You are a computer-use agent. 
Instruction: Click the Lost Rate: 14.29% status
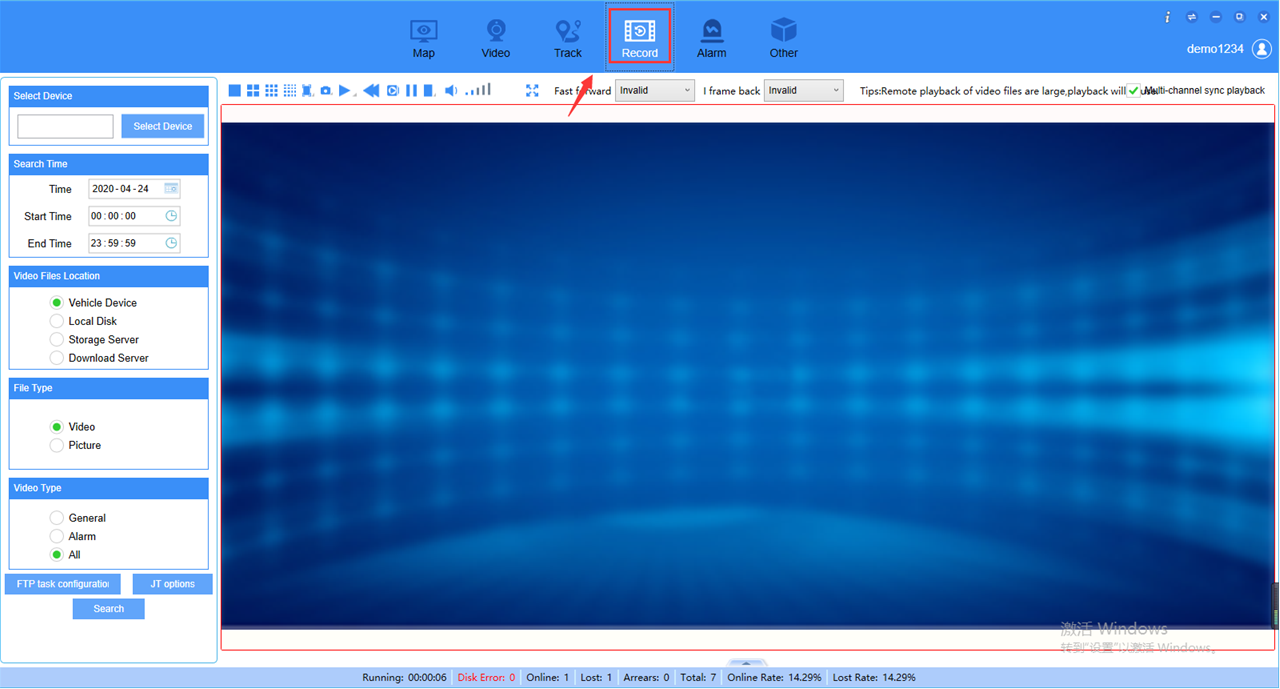pyautogui.click(x=874, y=678)
